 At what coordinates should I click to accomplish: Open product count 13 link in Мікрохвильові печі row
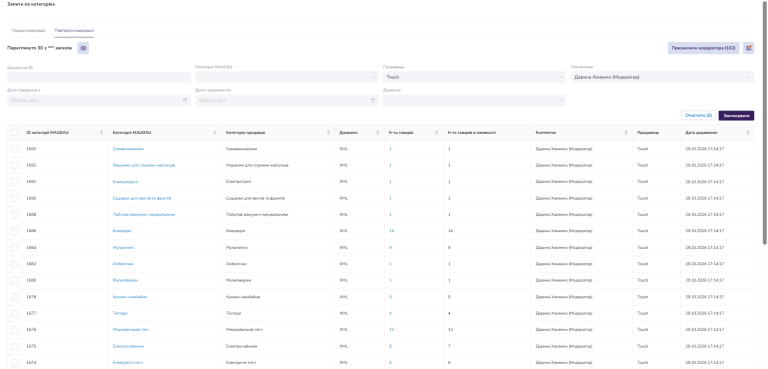(391, 329)
